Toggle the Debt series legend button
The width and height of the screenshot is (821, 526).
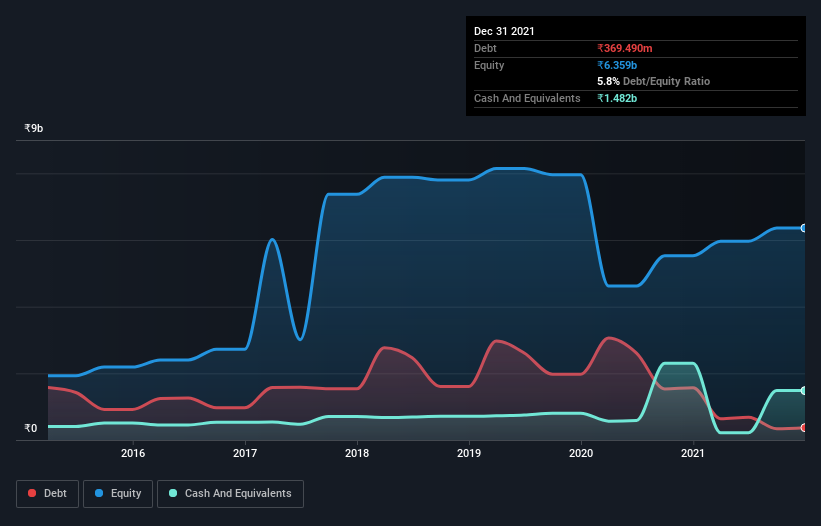[48, 494]
